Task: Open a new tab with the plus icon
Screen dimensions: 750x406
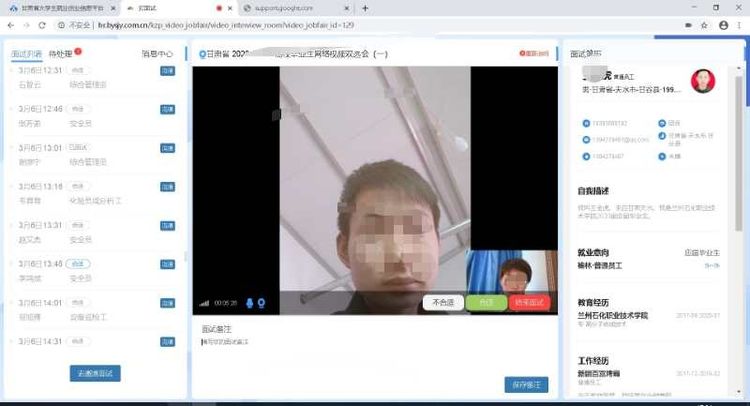Action: coord(365,8)
